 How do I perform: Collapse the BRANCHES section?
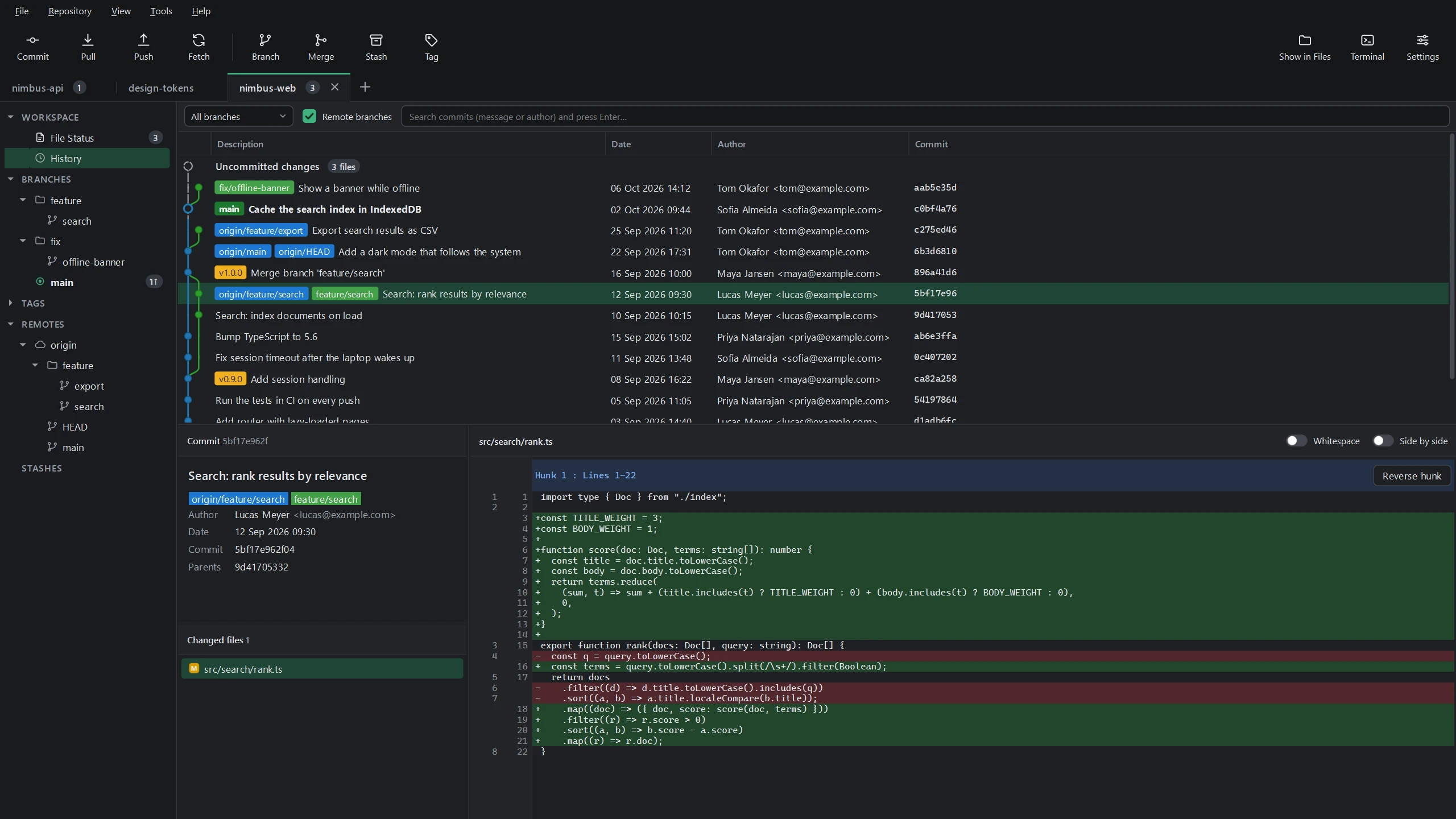point(11,179)
